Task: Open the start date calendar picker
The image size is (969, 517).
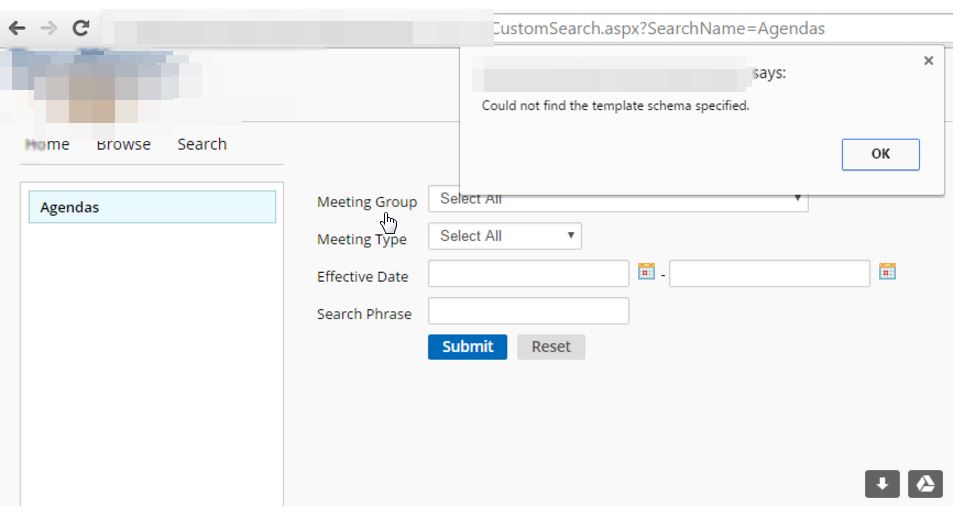Action: (646, 272)
